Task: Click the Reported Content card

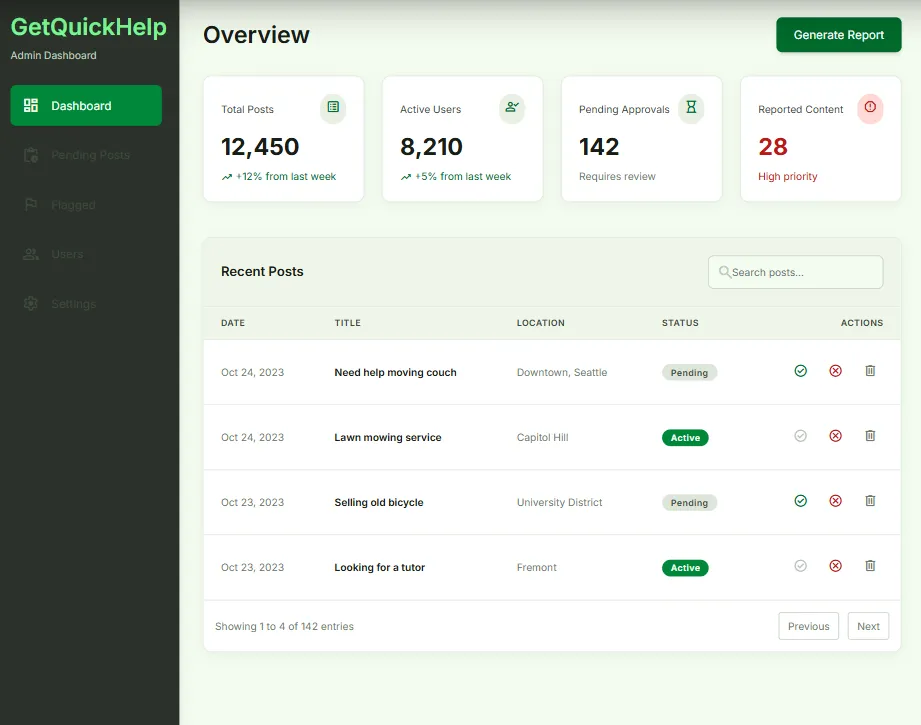Action: coord(821,139)
